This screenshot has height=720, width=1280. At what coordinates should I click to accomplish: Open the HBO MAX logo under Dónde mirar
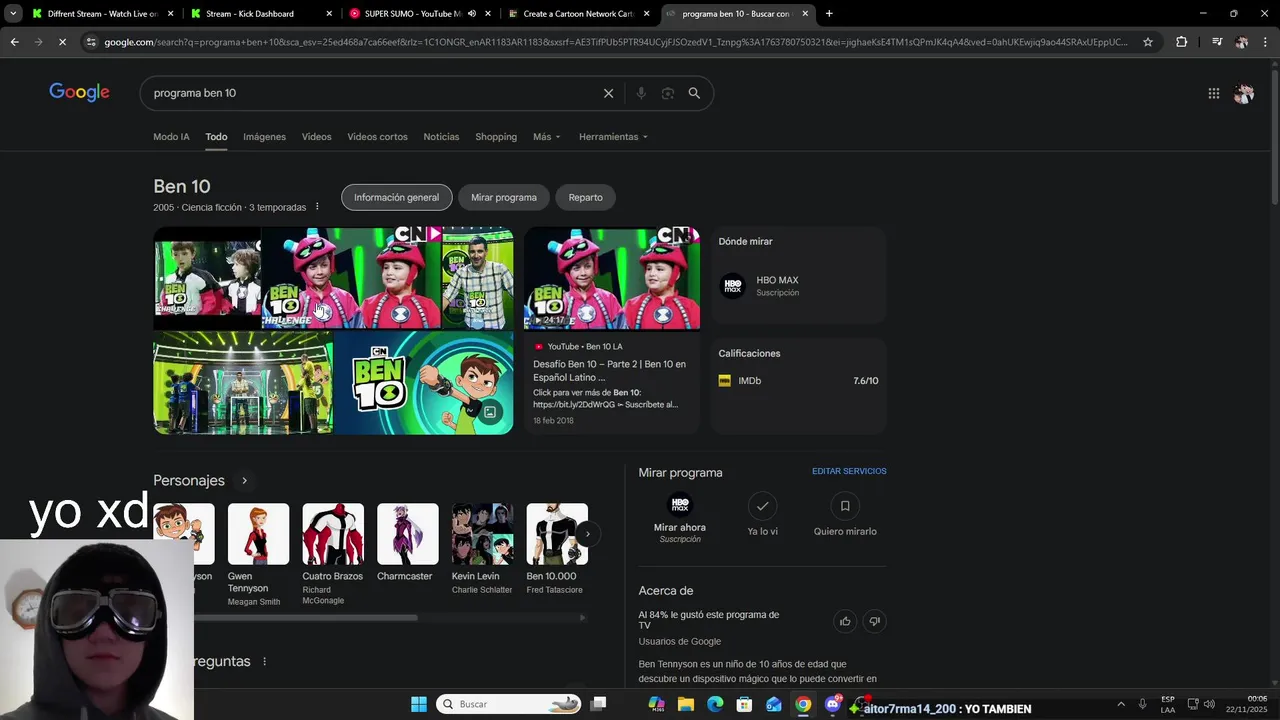733,286
